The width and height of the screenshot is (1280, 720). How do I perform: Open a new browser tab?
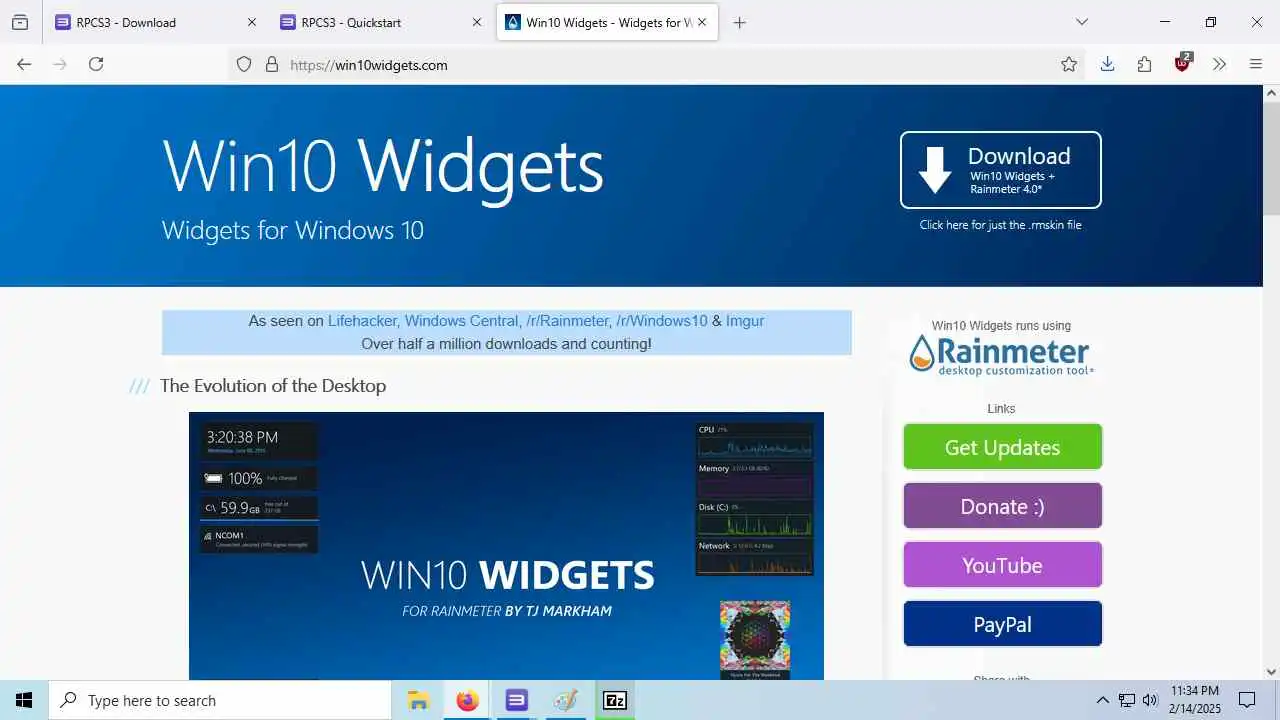(740, 22)
